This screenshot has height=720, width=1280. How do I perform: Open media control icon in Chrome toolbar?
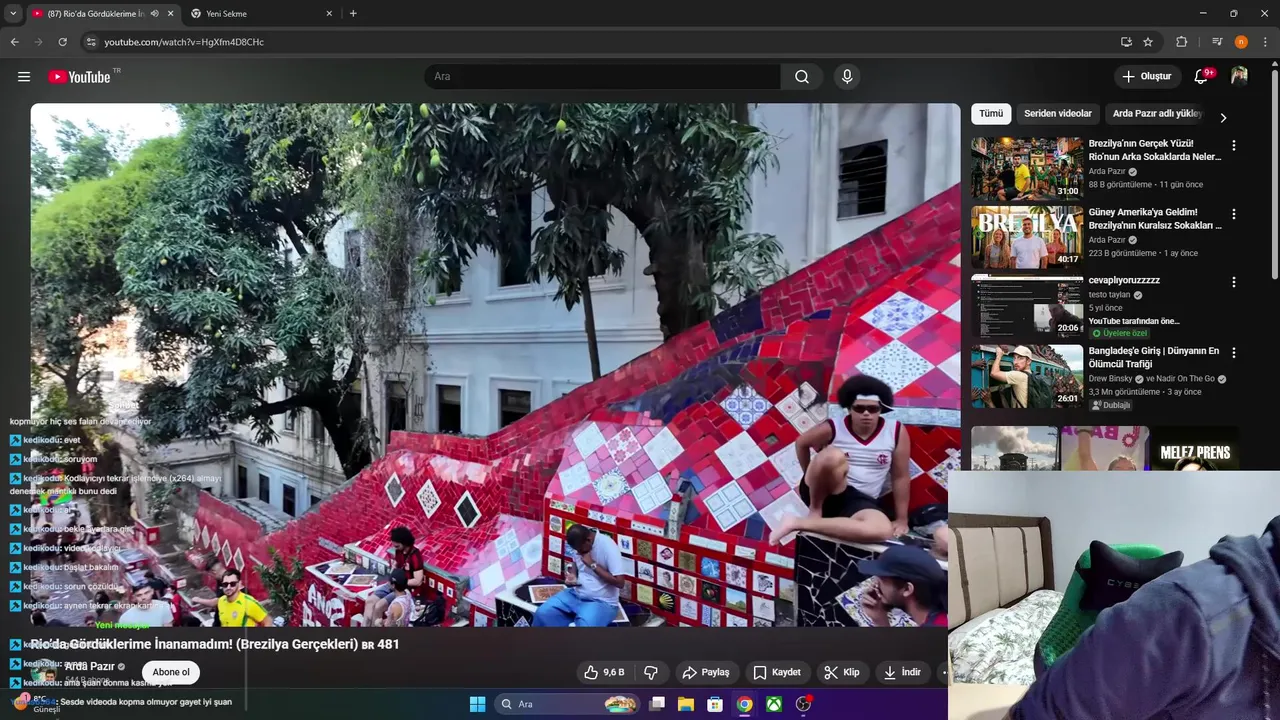1217,42
